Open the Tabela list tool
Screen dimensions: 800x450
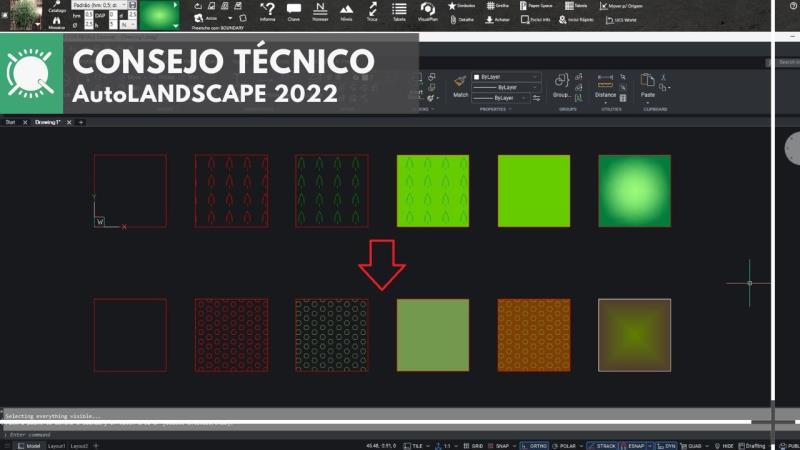pyautogui.click(x=399, y=12)
